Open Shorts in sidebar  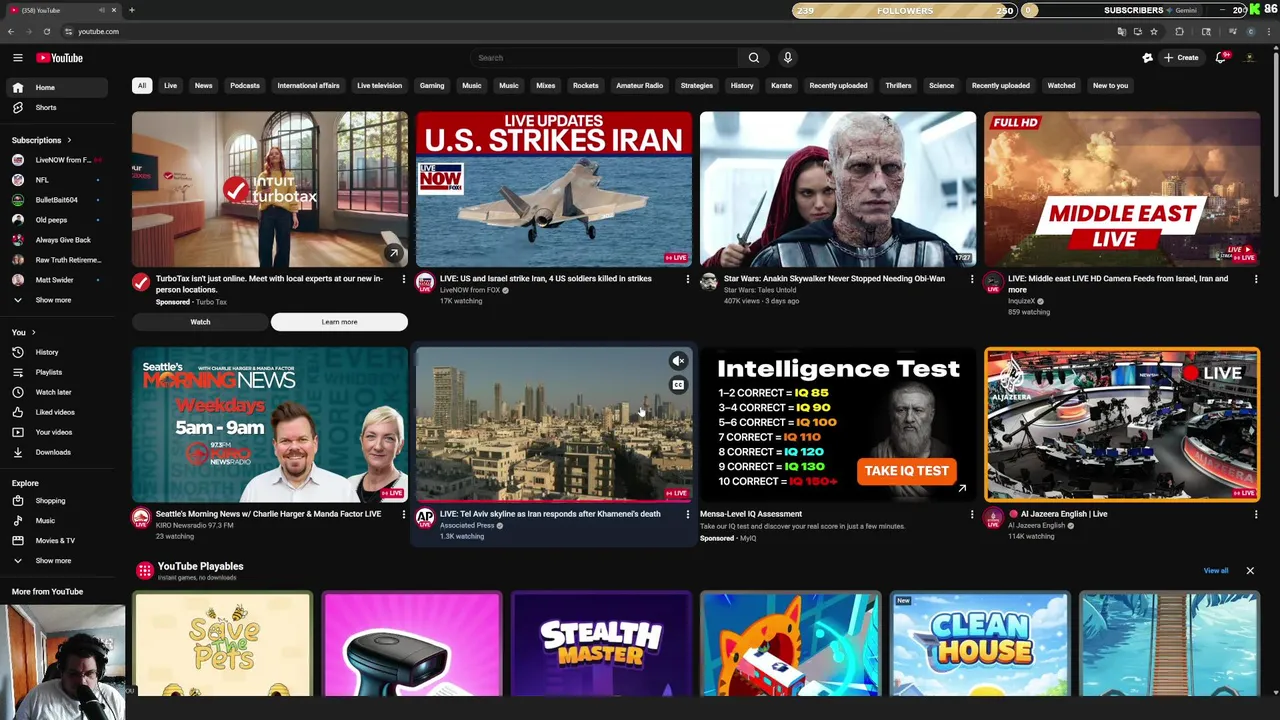[56, 107]
